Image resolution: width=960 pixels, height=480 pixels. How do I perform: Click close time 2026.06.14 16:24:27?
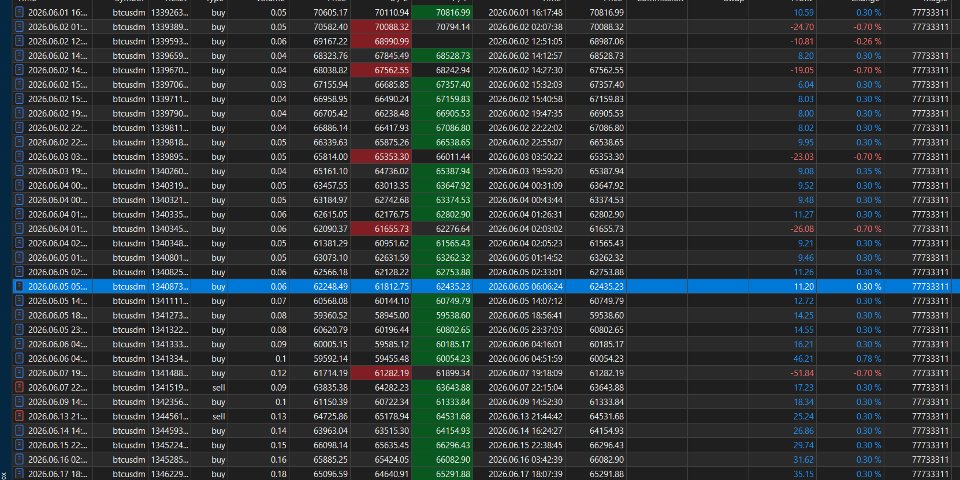pos(527,430)
